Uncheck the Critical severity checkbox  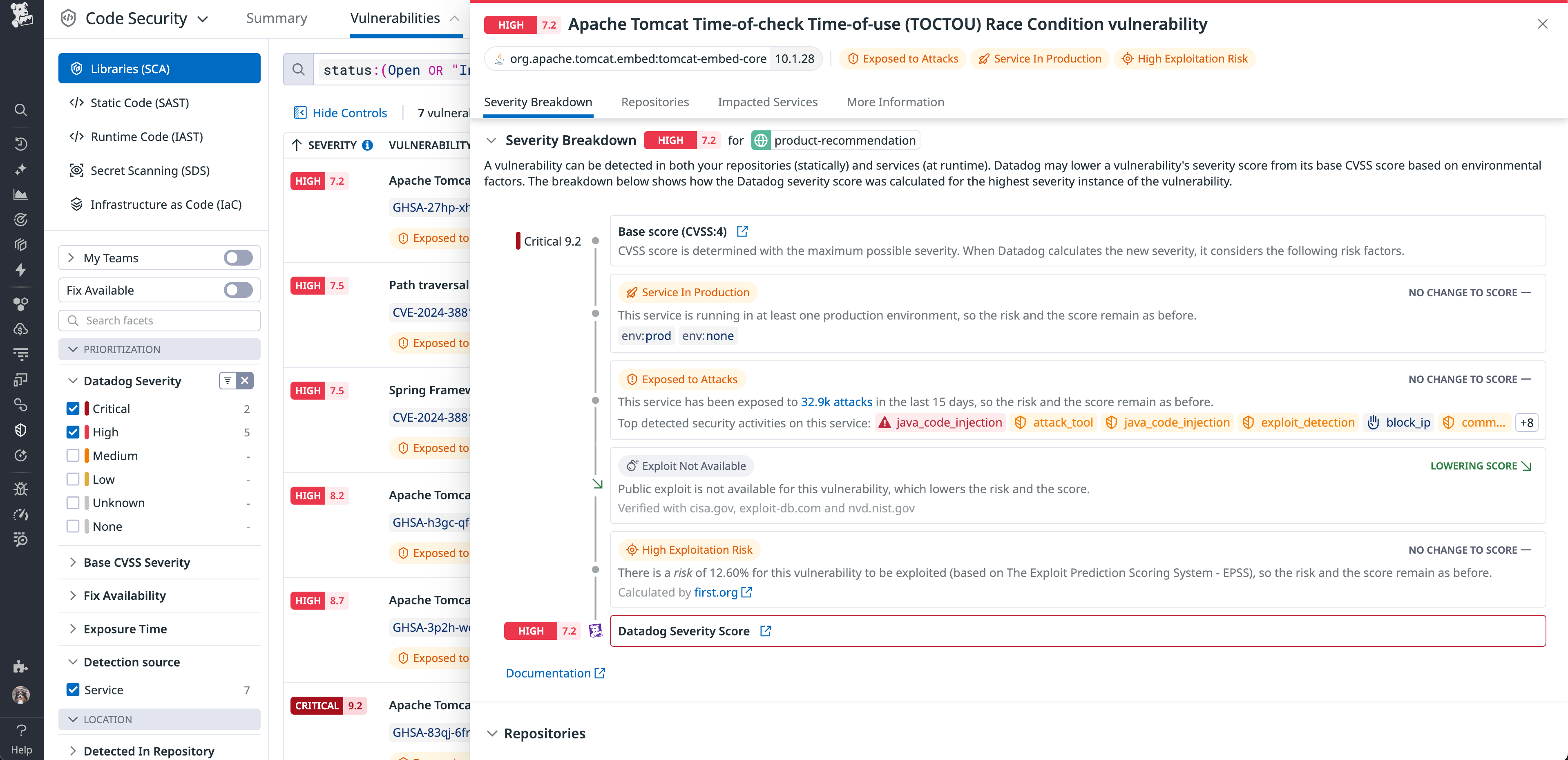(73, 408)
